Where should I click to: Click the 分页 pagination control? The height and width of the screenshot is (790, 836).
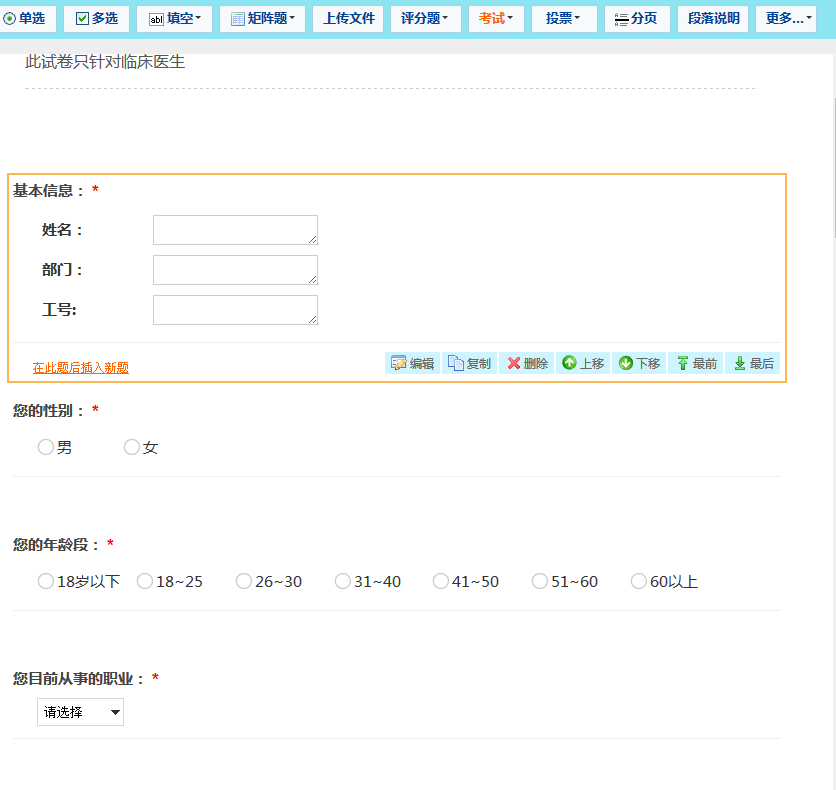(x=636, y=18)
